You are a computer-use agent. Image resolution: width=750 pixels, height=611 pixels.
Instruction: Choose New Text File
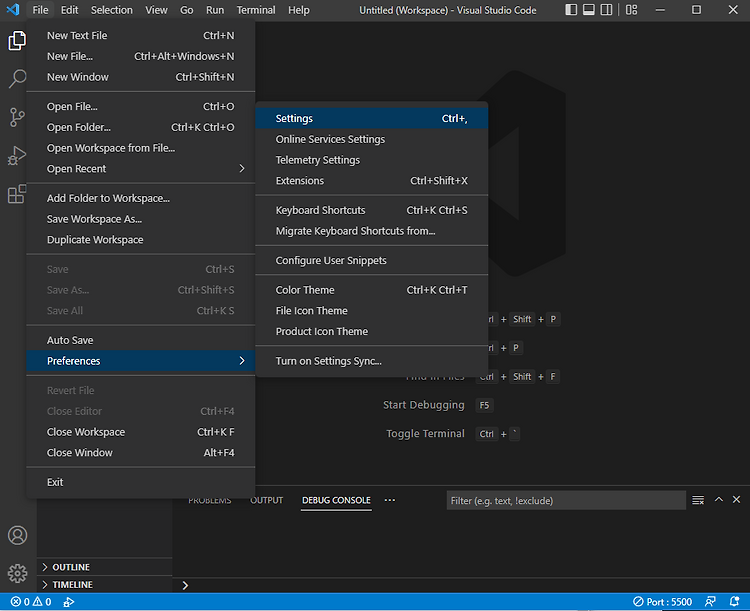141,35
